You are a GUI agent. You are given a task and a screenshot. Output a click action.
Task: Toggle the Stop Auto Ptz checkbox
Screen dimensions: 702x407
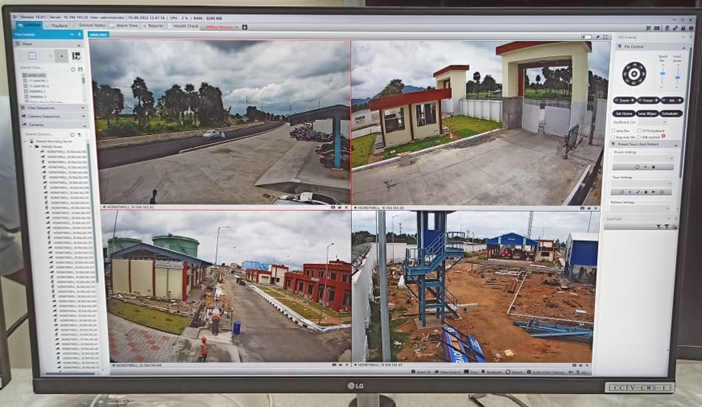[613, 137]
